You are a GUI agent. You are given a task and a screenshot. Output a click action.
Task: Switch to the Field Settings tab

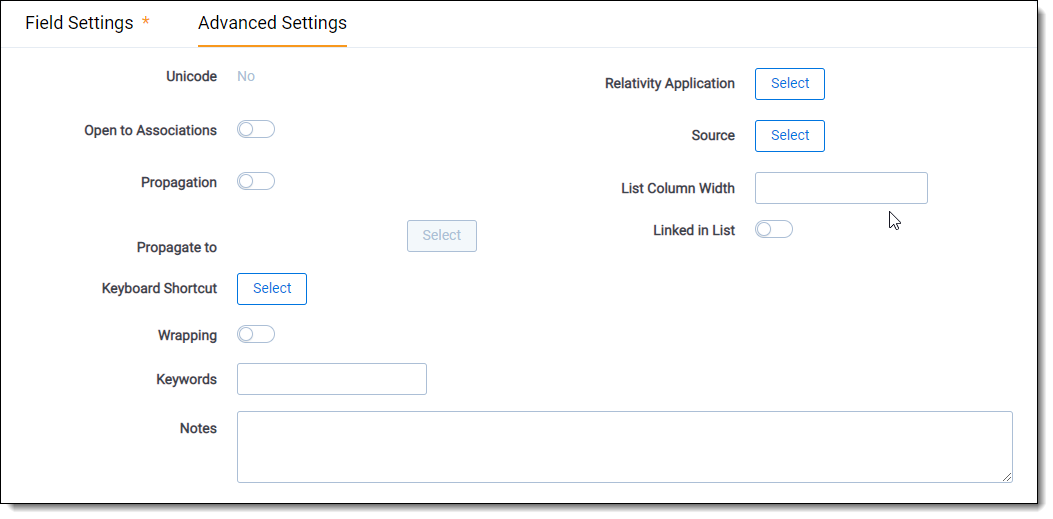coord(79,23)
